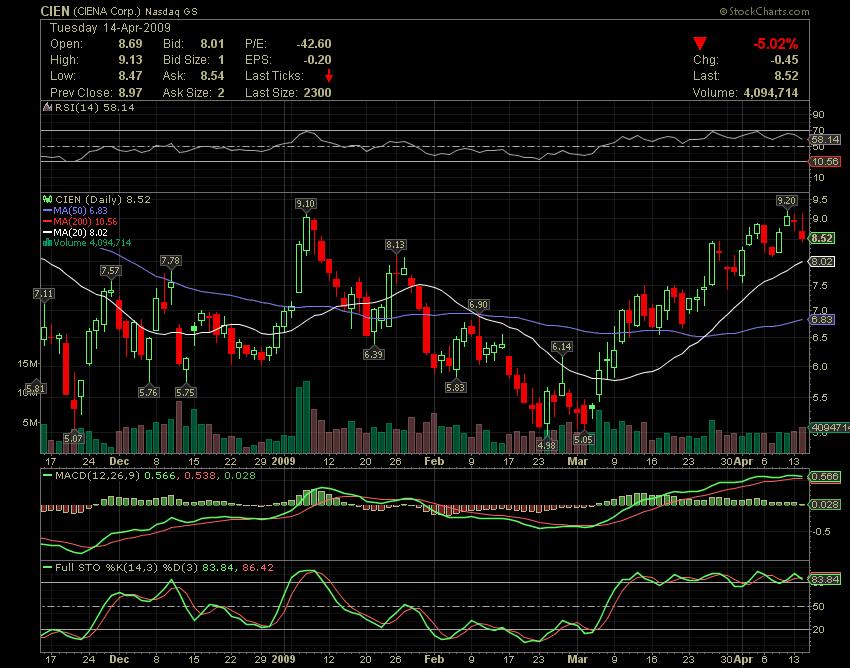Click the 'RSI(14) 58.14' panel legend
Viewport: 850px width, 668px height.
coord(94,108)
